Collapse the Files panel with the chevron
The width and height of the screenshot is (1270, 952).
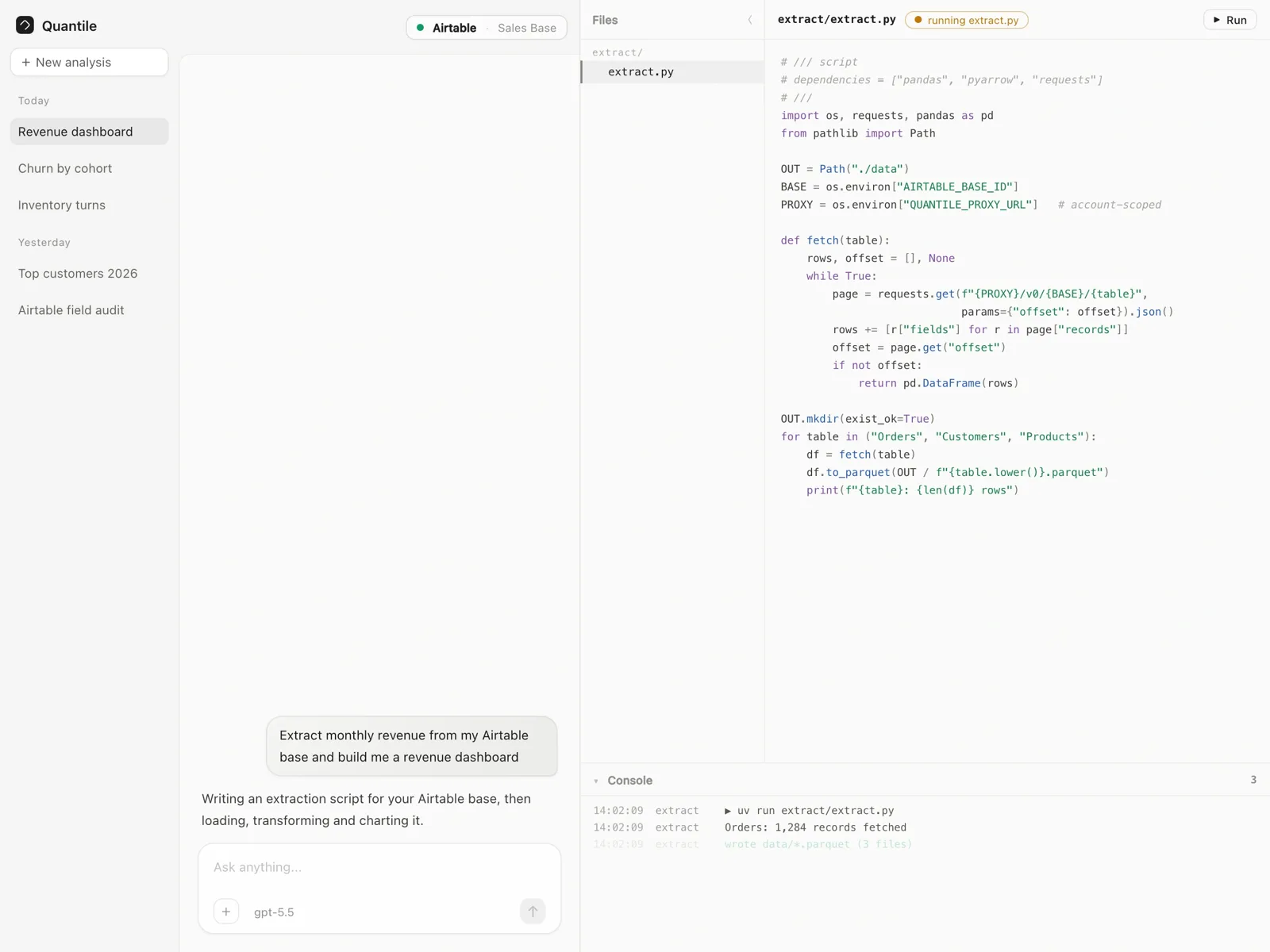(x=749, y=20)
